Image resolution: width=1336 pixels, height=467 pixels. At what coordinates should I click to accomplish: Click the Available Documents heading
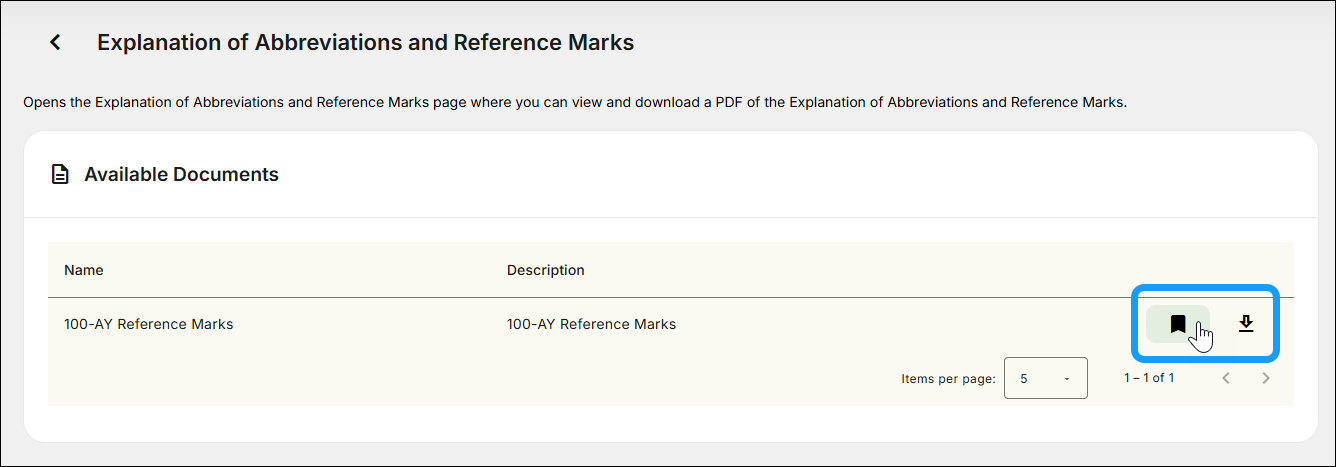pyautogui.click(x=181, y=174)
